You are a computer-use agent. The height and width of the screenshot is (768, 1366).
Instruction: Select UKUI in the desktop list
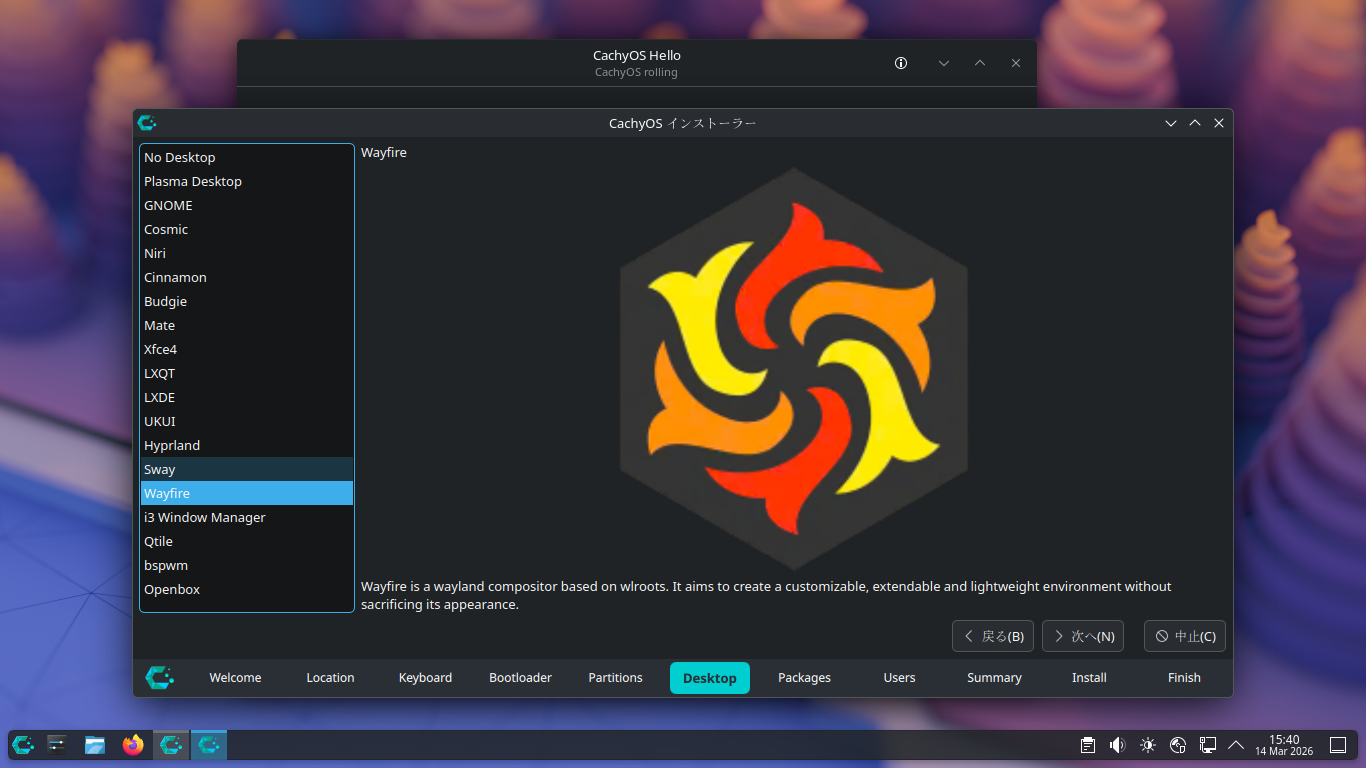pos(247,421)
